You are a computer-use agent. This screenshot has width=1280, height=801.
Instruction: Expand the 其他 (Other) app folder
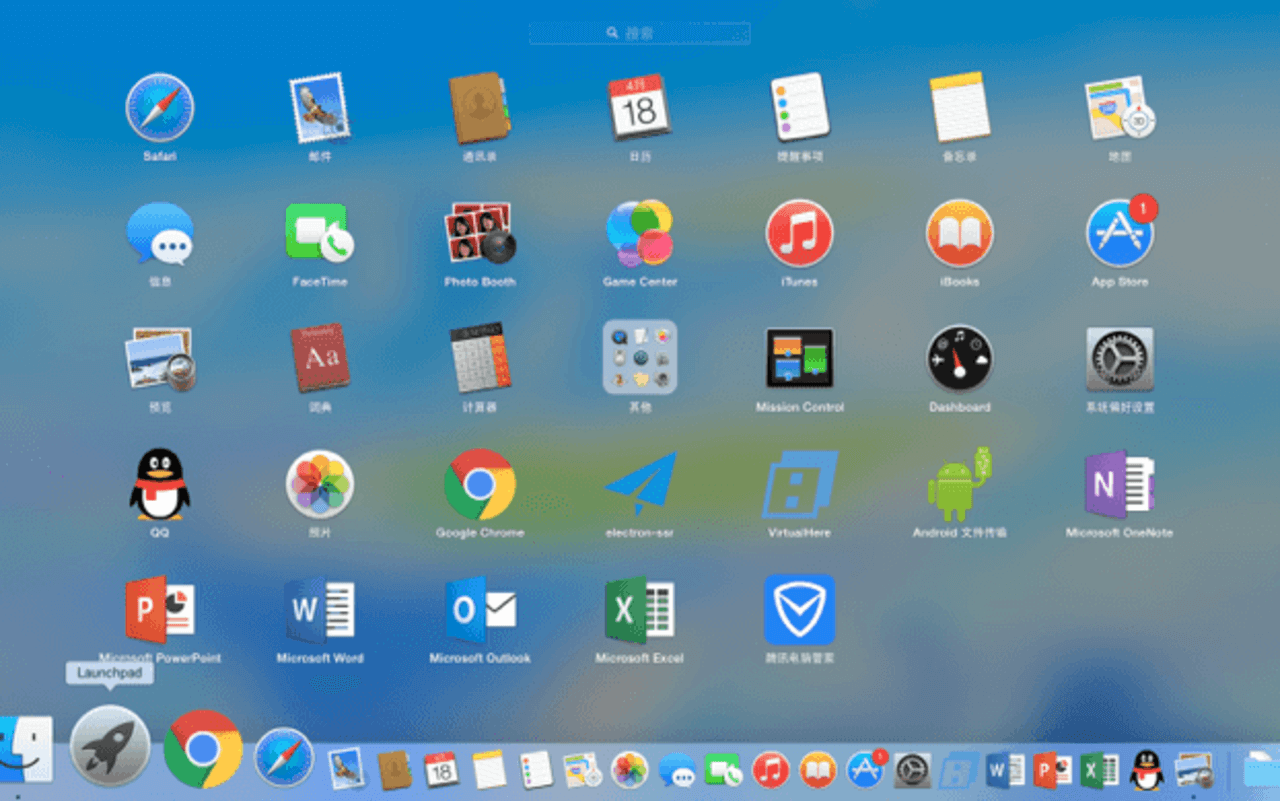click(640, 357)
